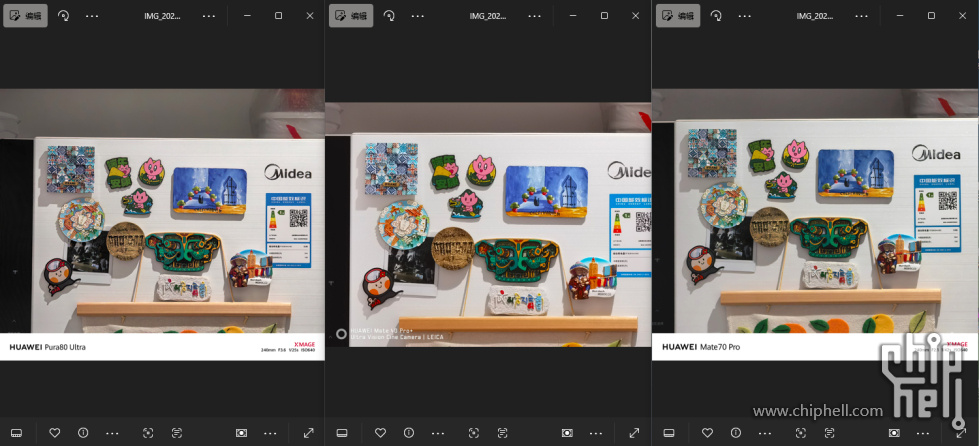
Task: Scan text in the Pura80 Ultra photo
Action: 177,433
